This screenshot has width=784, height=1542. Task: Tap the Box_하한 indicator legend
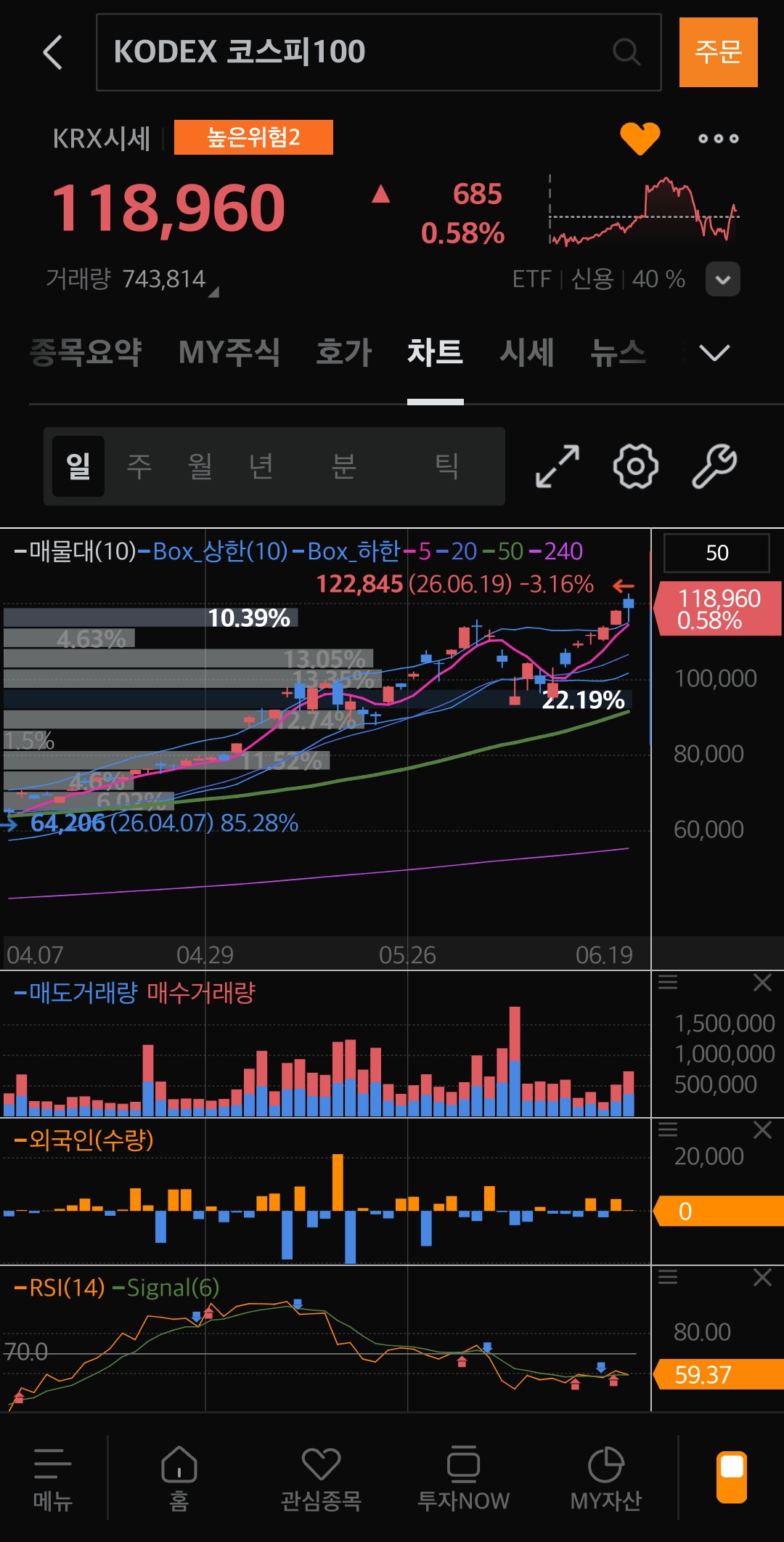coord(346,552)
